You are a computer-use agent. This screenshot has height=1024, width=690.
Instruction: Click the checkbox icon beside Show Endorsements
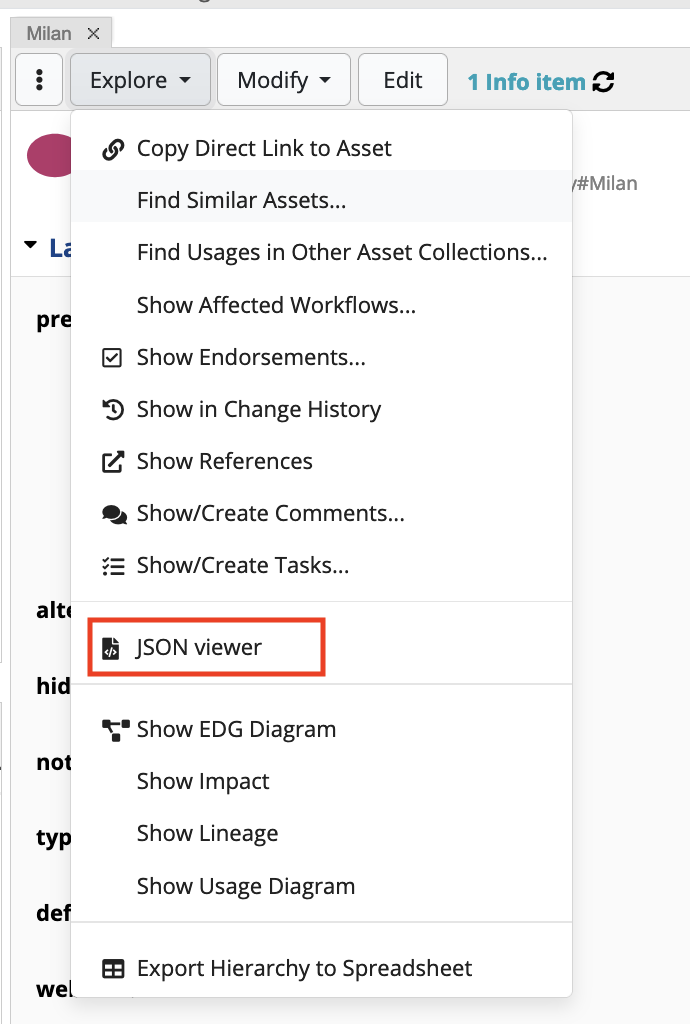112,356
